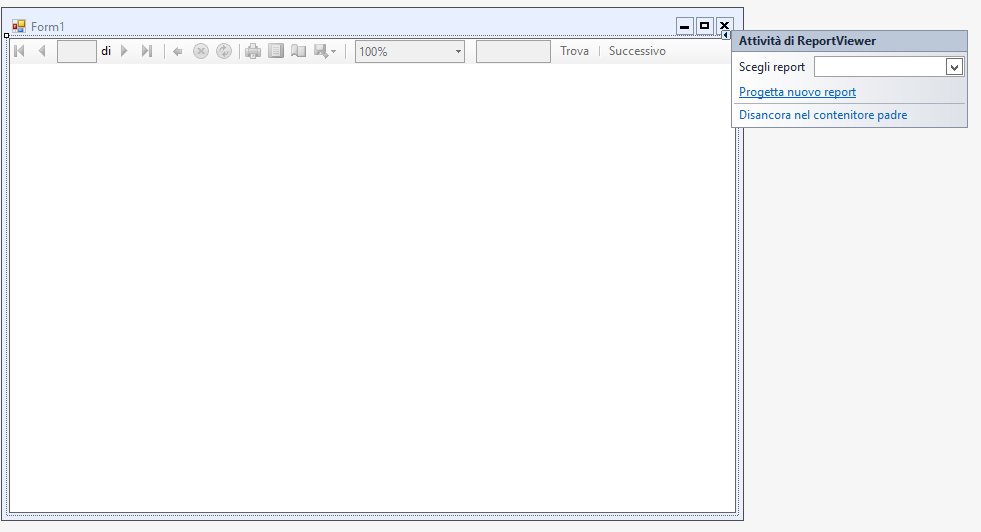Refresh the report
Screen dimensions: 981x532
pyautogui.click(x=224, y=51)
